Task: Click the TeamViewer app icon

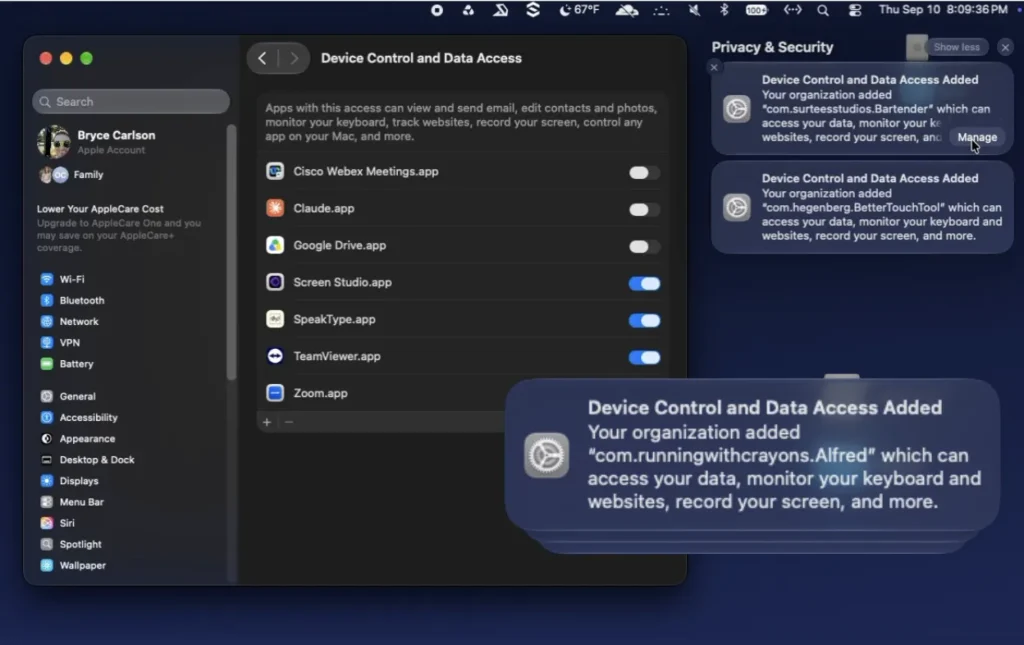Action: coord(275,356)
